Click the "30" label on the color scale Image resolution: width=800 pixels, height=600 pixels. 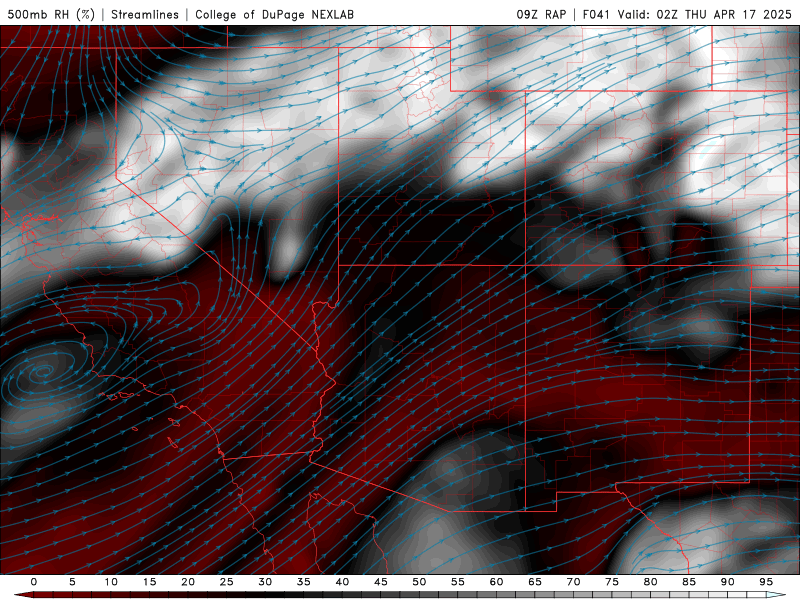pyautogui.click(x=265, y=582)
